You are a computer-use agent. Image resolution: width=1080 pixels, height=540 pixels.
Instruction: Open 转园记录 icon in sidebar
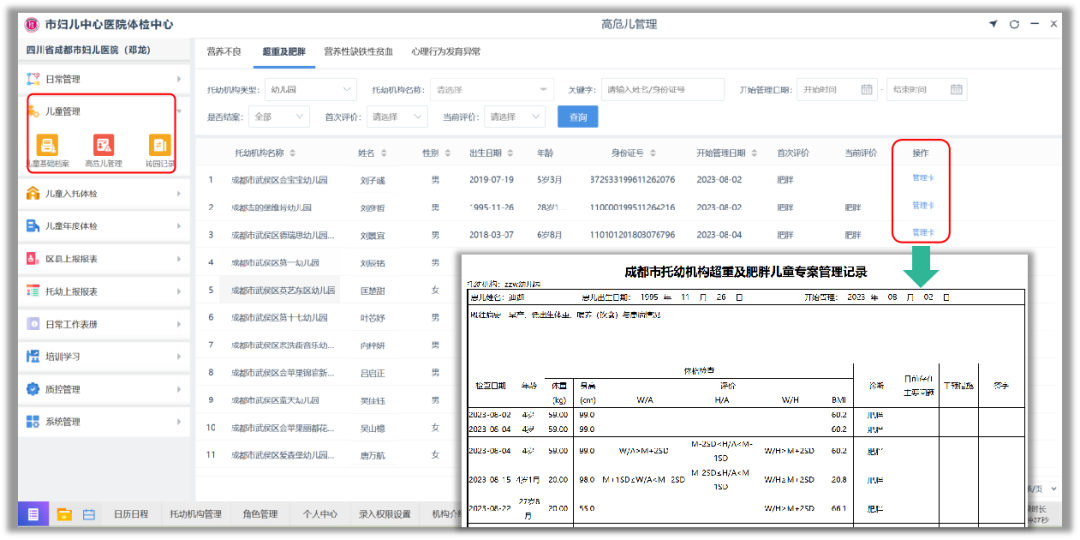point(160,145)
